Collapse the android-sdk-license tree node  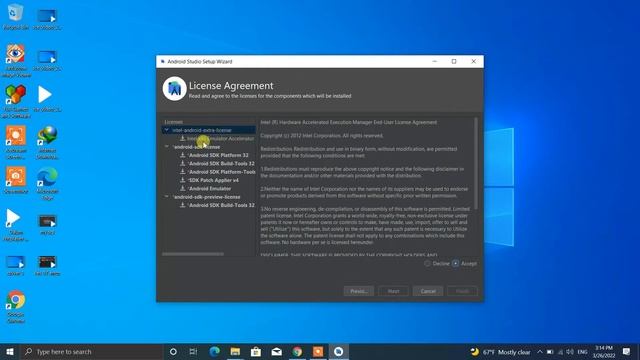tap(167, 147)
